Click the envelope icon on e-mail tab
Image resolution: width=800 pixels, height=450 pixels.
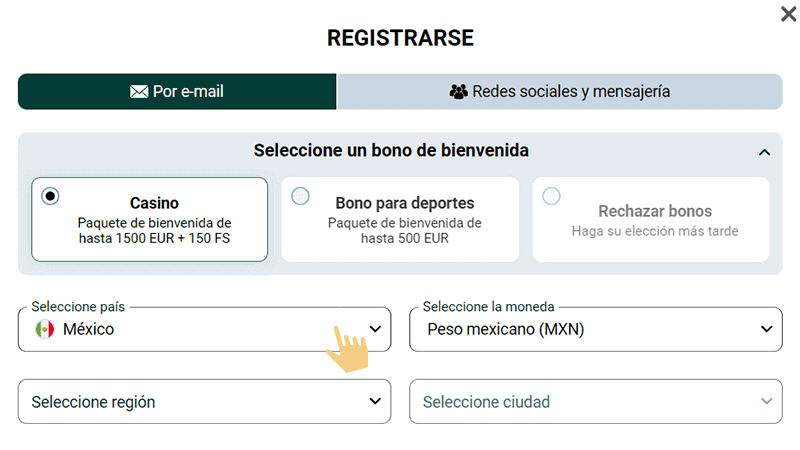point(139,92)
